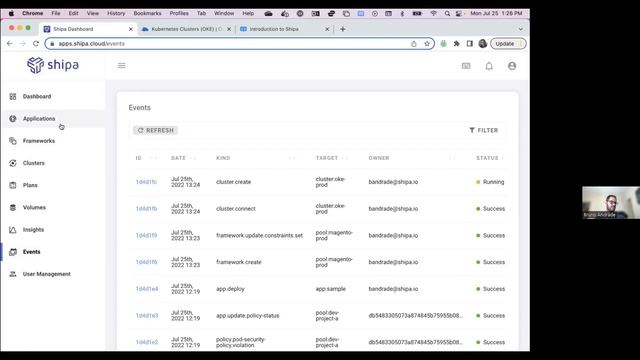This screenshot has width=640, height=360.
Task: Click the Shipa logo
Action: 53,65
